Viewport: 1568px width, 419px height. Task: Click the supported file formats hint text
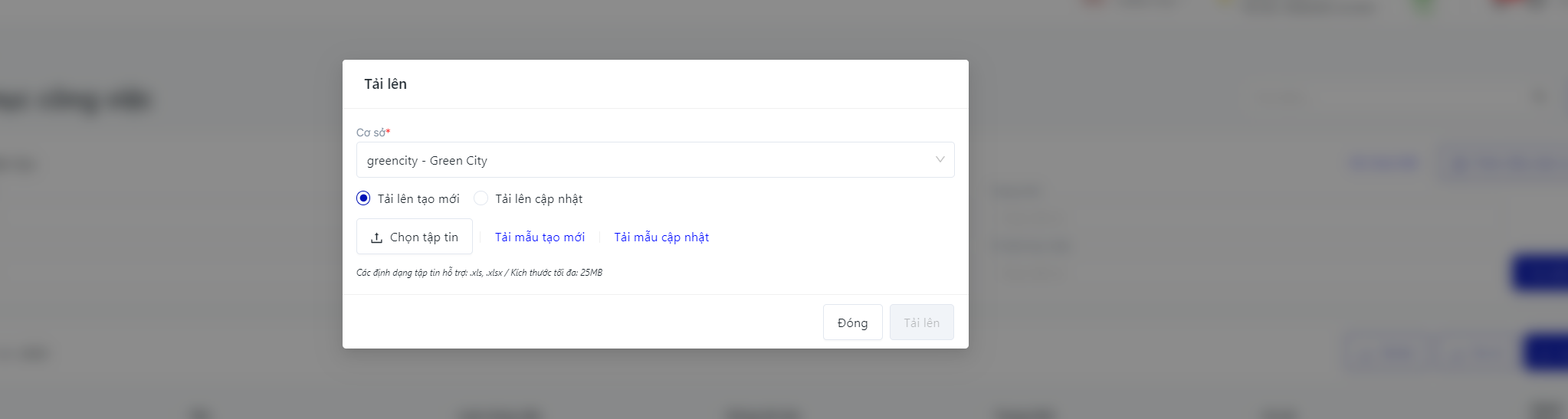479,273
